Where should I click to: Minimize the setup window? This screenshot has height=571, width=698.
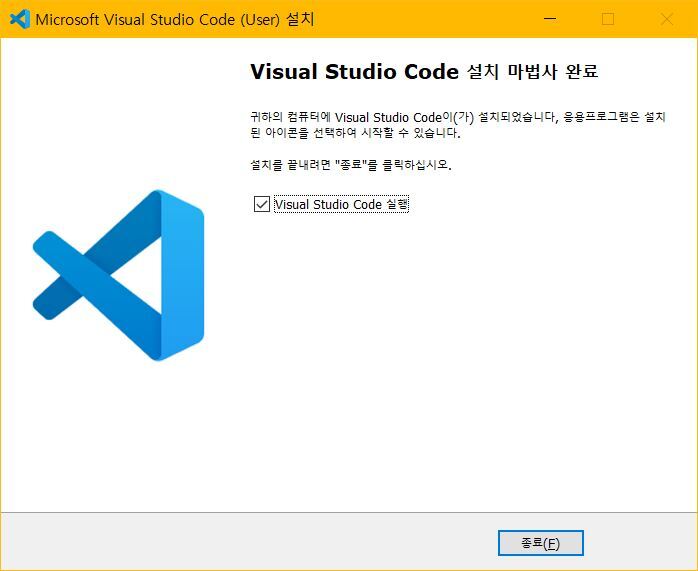click(550, 19)
